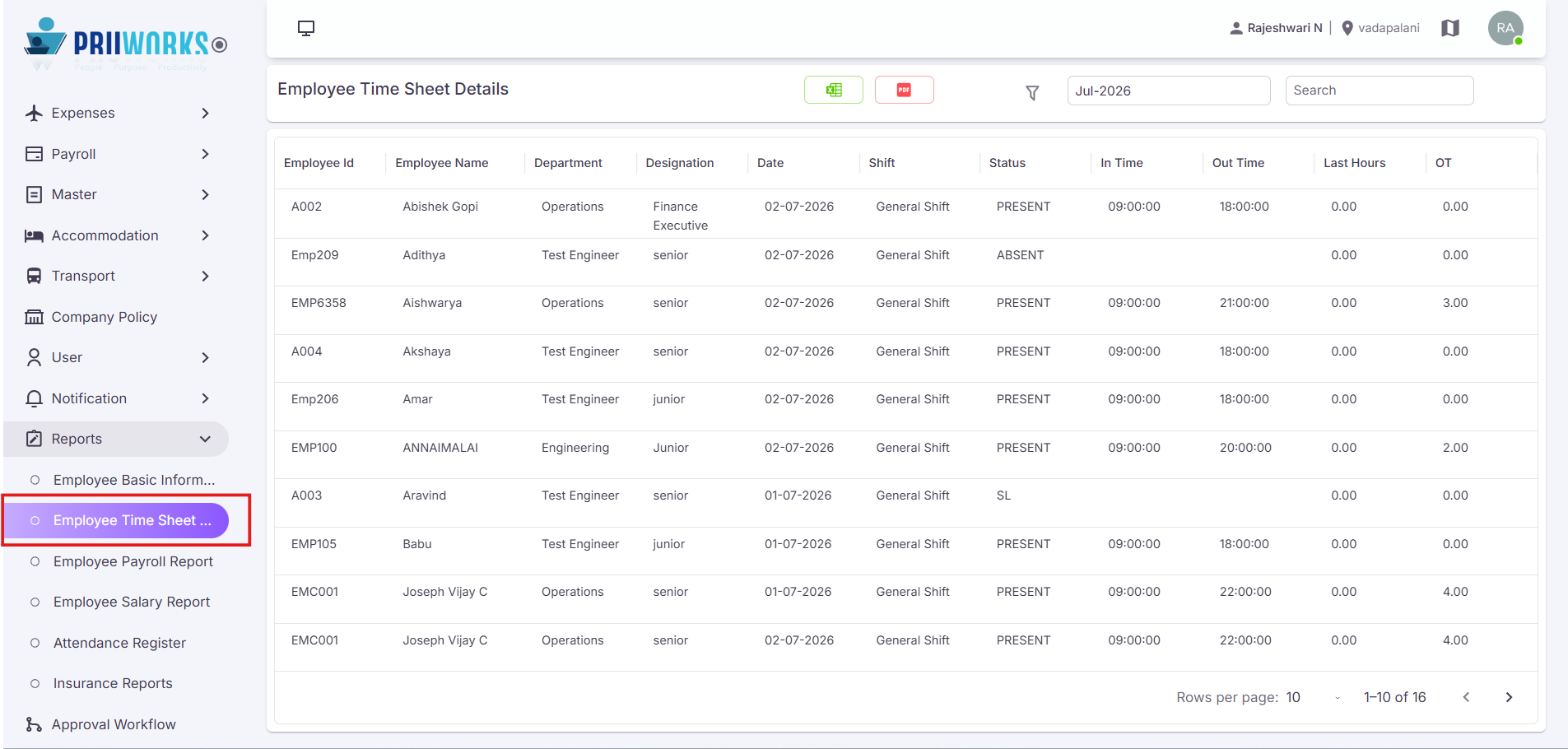Expand the Payroll menu chevron

(205, 154)
